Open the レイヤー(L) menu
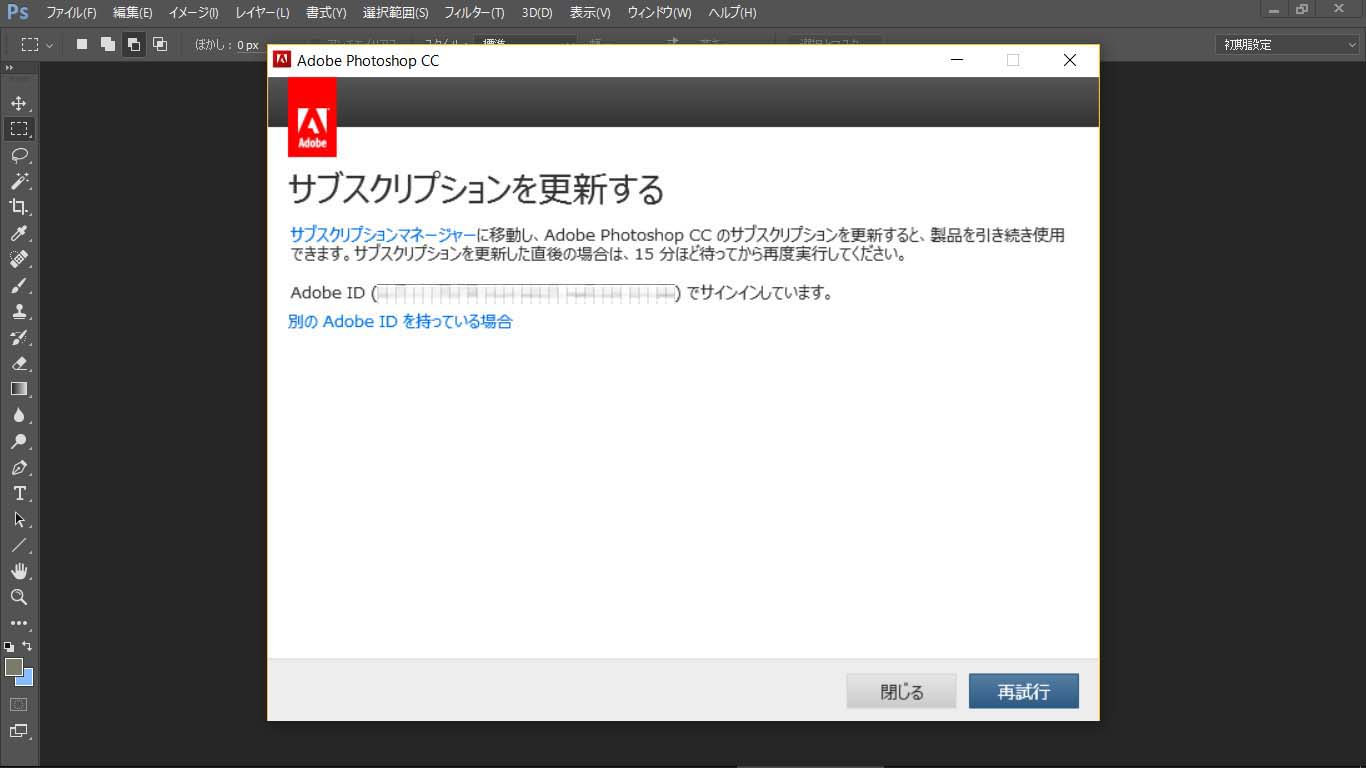Image resolution: width=1366 pixels, height=768 pixels. (262, 13)
